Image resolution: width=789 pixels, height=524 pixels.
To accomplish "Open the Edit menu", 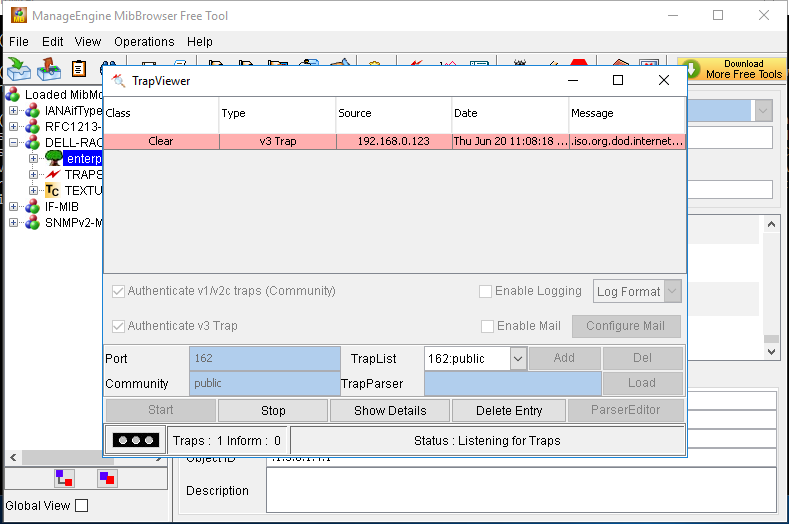I will tap(52, 42).
